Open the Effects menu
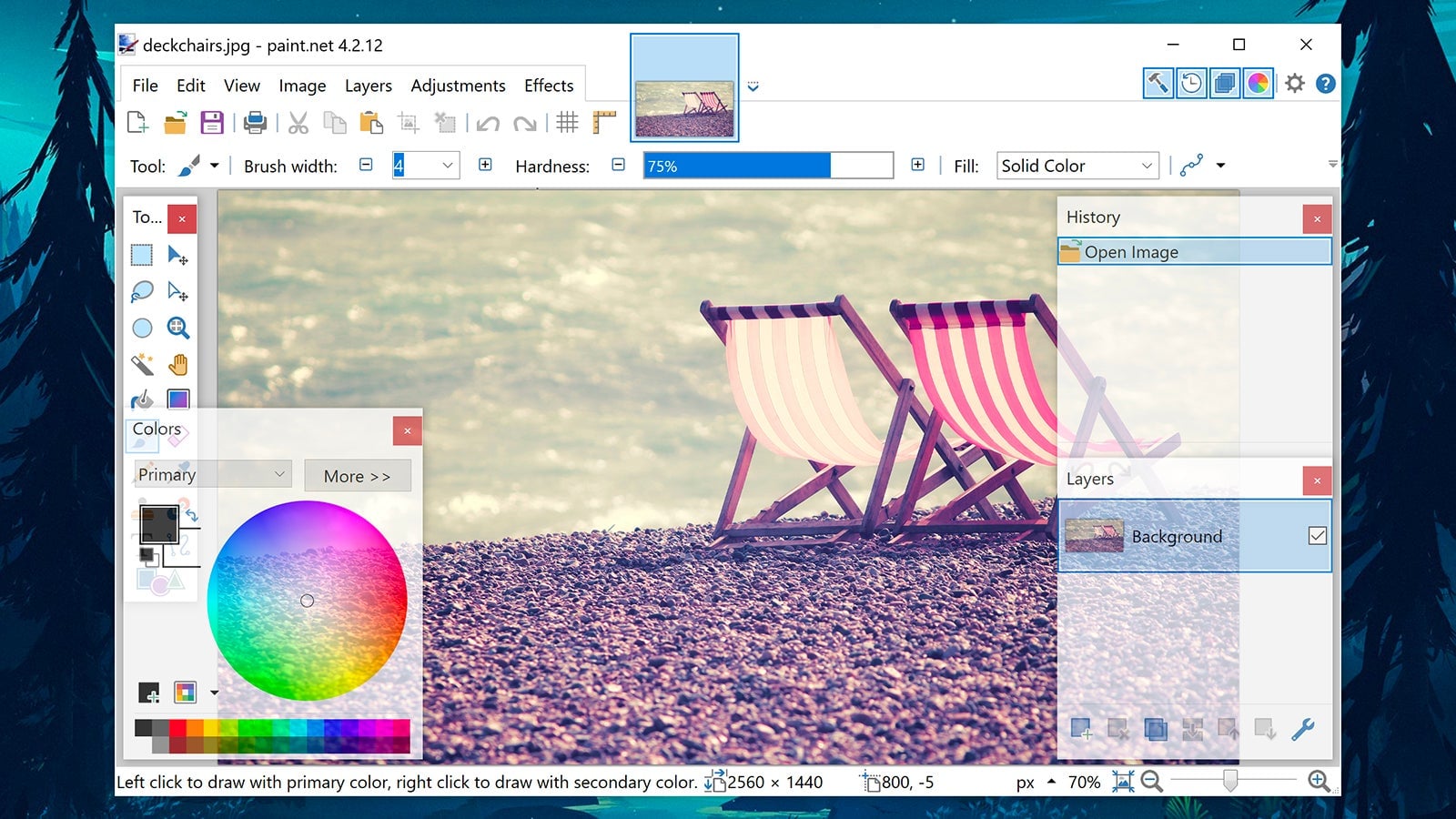 click(x=548, y=86)
